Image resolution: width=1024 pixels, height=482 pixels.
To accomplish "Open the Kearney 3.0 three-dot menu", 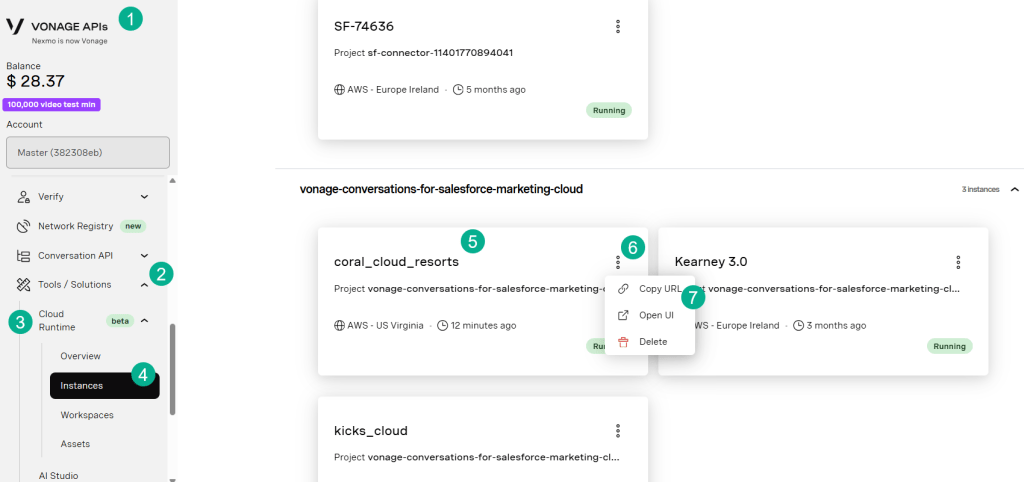I will (x=958, y=262).
